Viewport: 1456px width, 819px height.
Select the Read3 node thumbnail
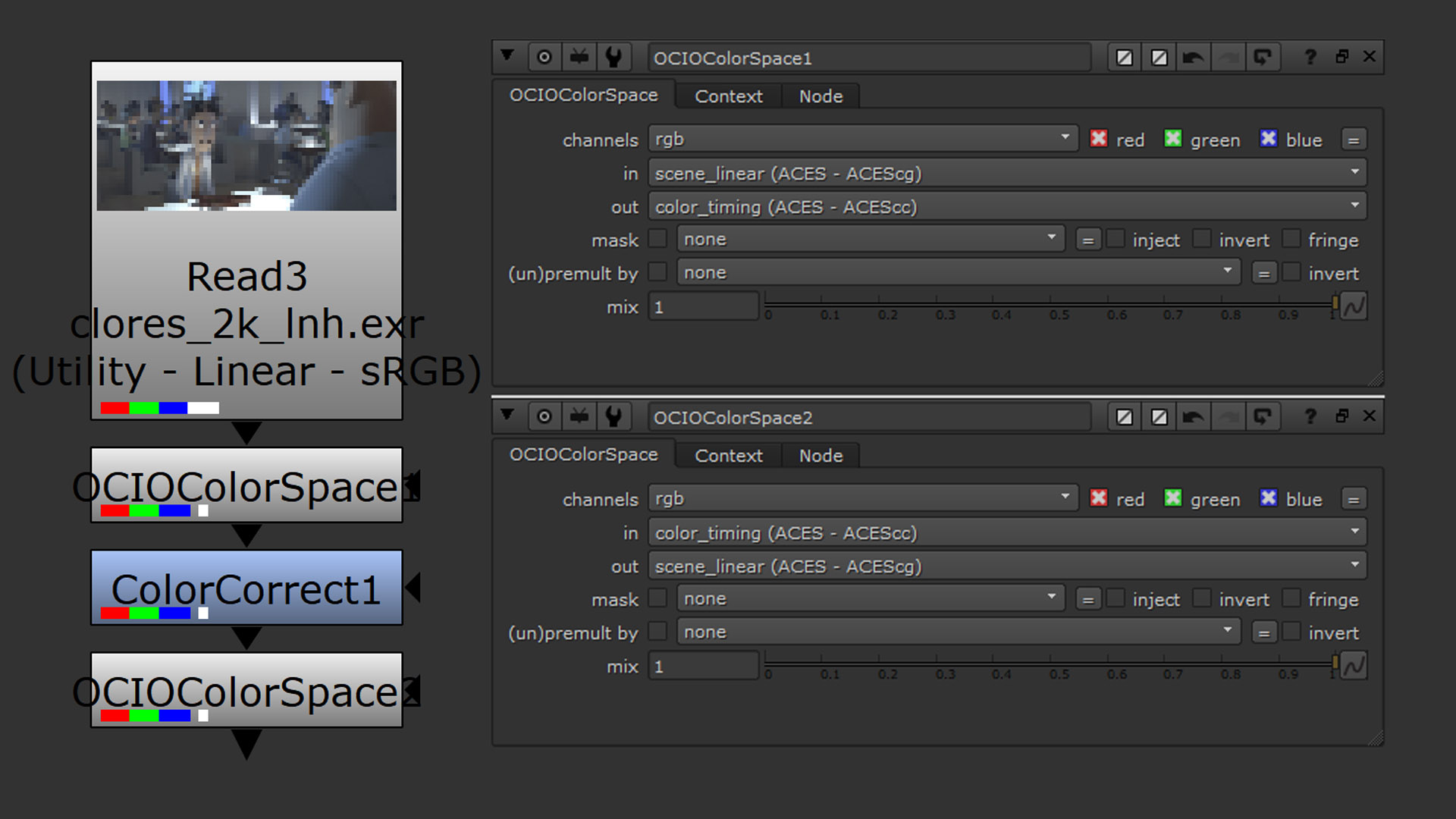(246, 146)
